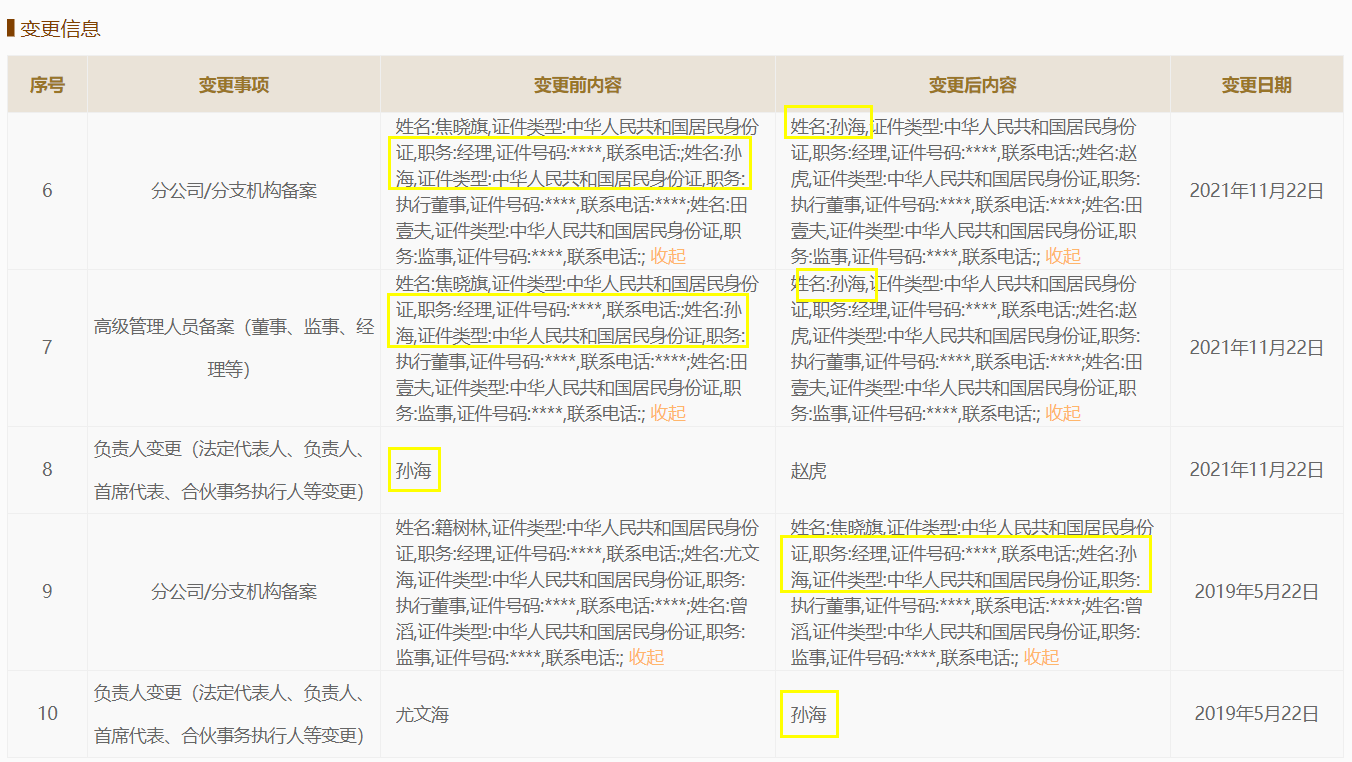Click 收起 in row 6 变更后内容 cell
1352x762 pixels.
1063,256
